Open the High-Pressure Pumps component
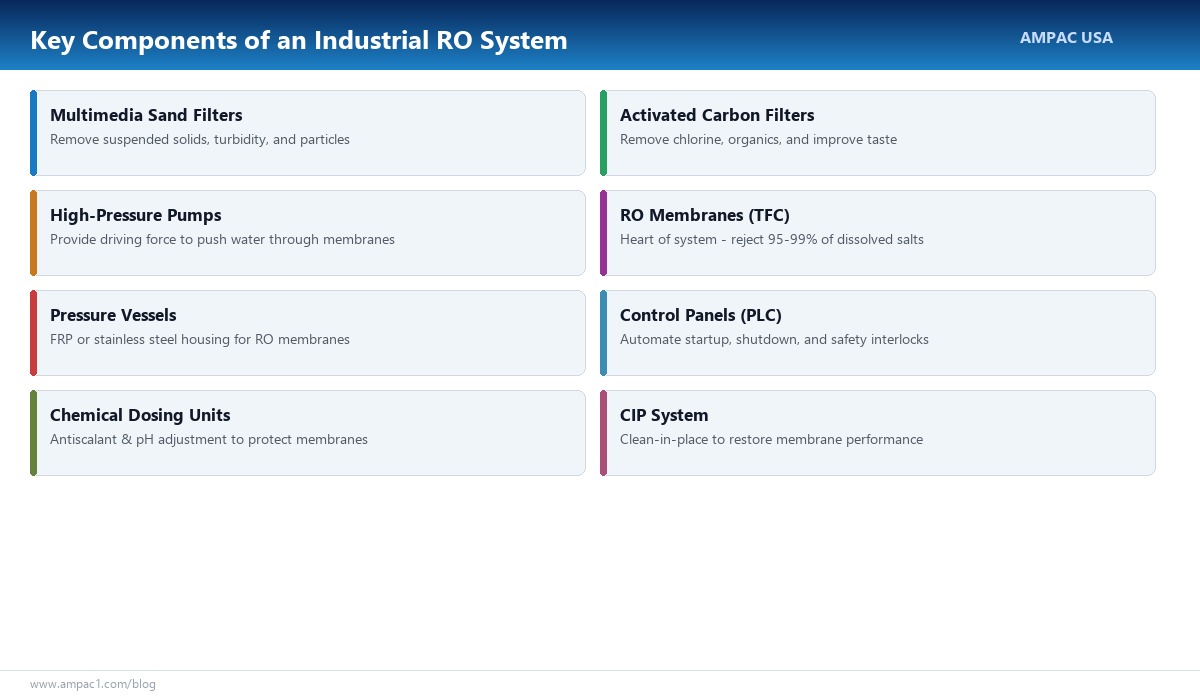The image size is (1200, 700). coord(307,232)
